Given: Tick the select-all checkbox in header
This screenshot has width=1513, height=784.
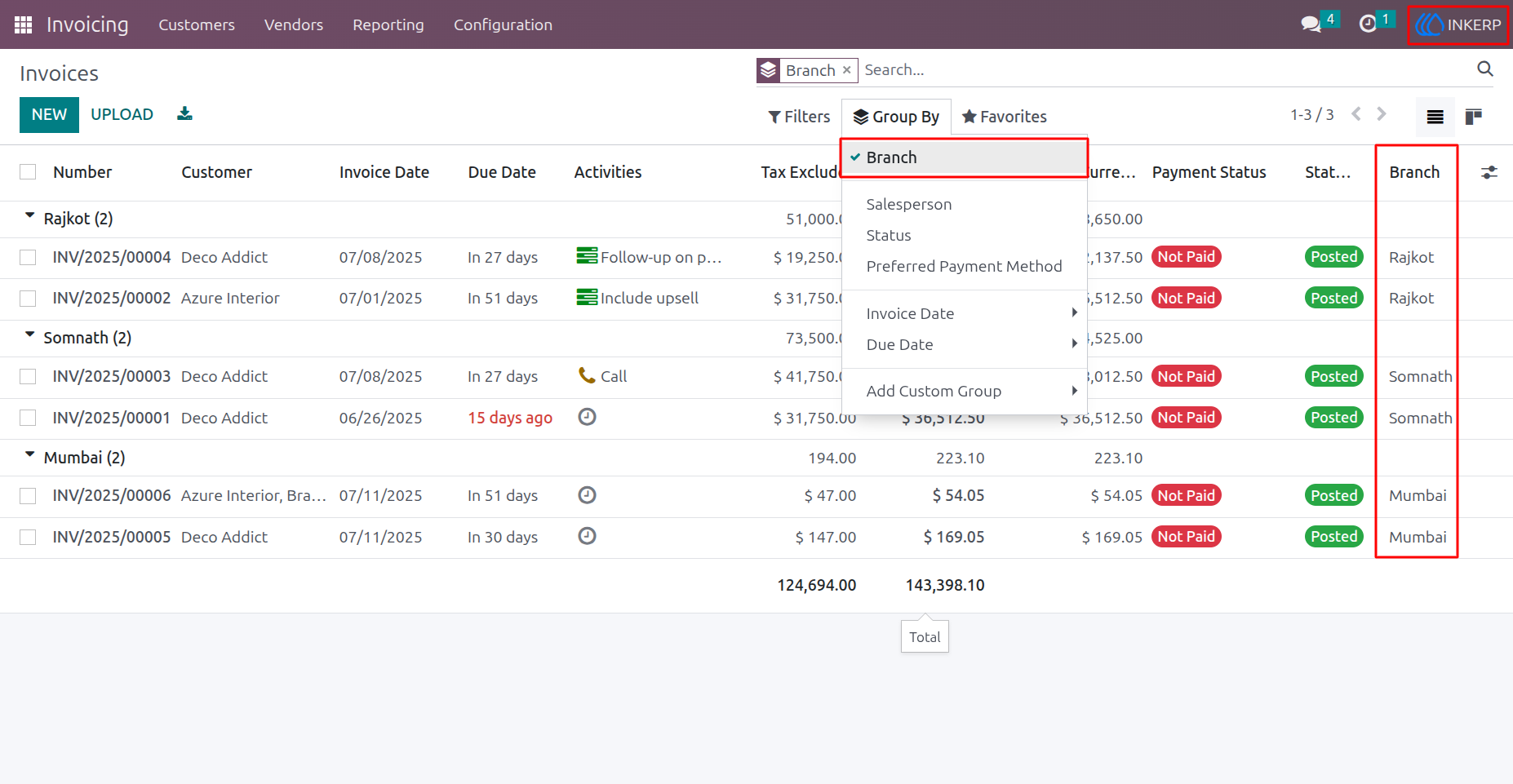Looking at the screenshot, I should 28,171.
